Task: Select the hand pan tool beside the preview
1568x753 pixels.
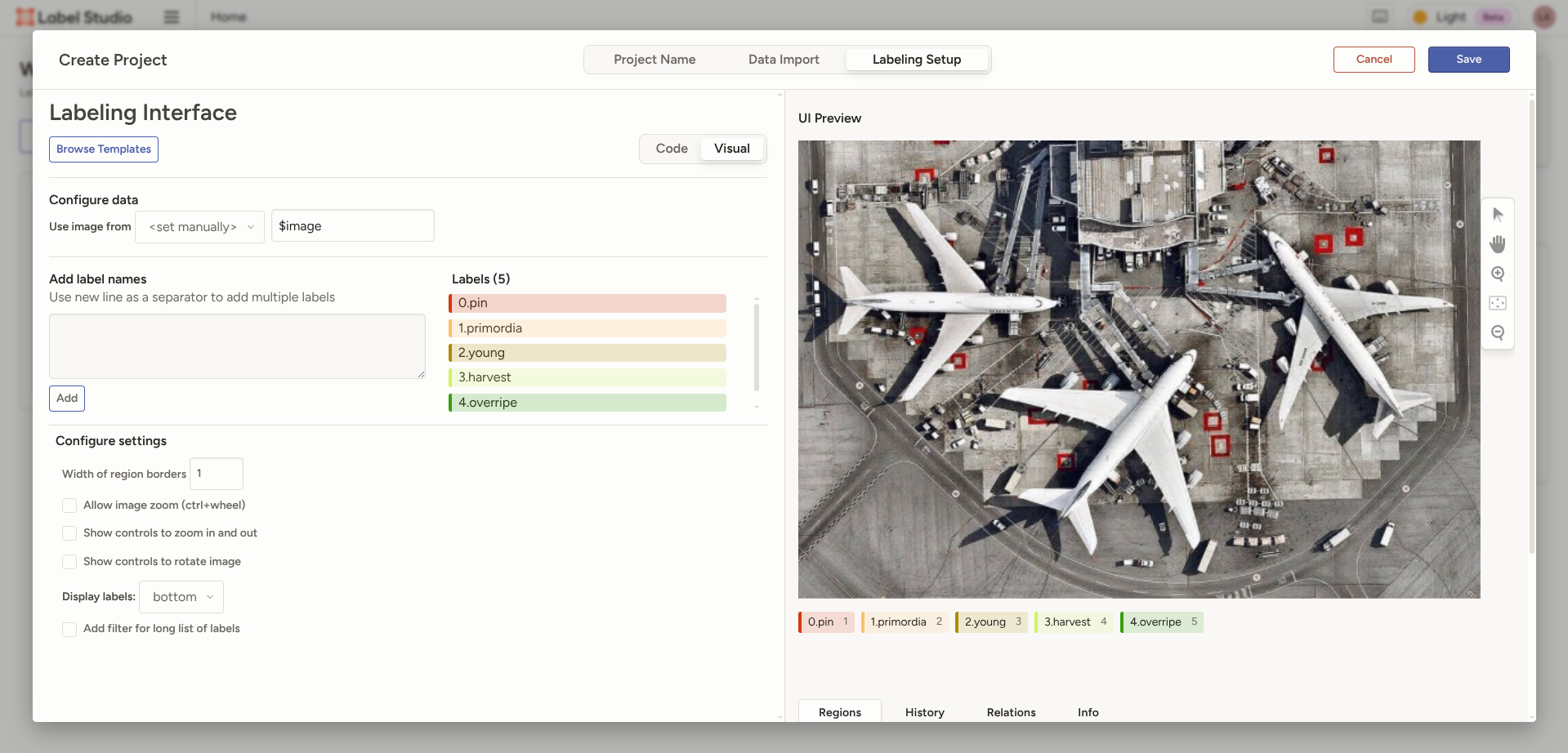Action: [x=1498, y=243]
